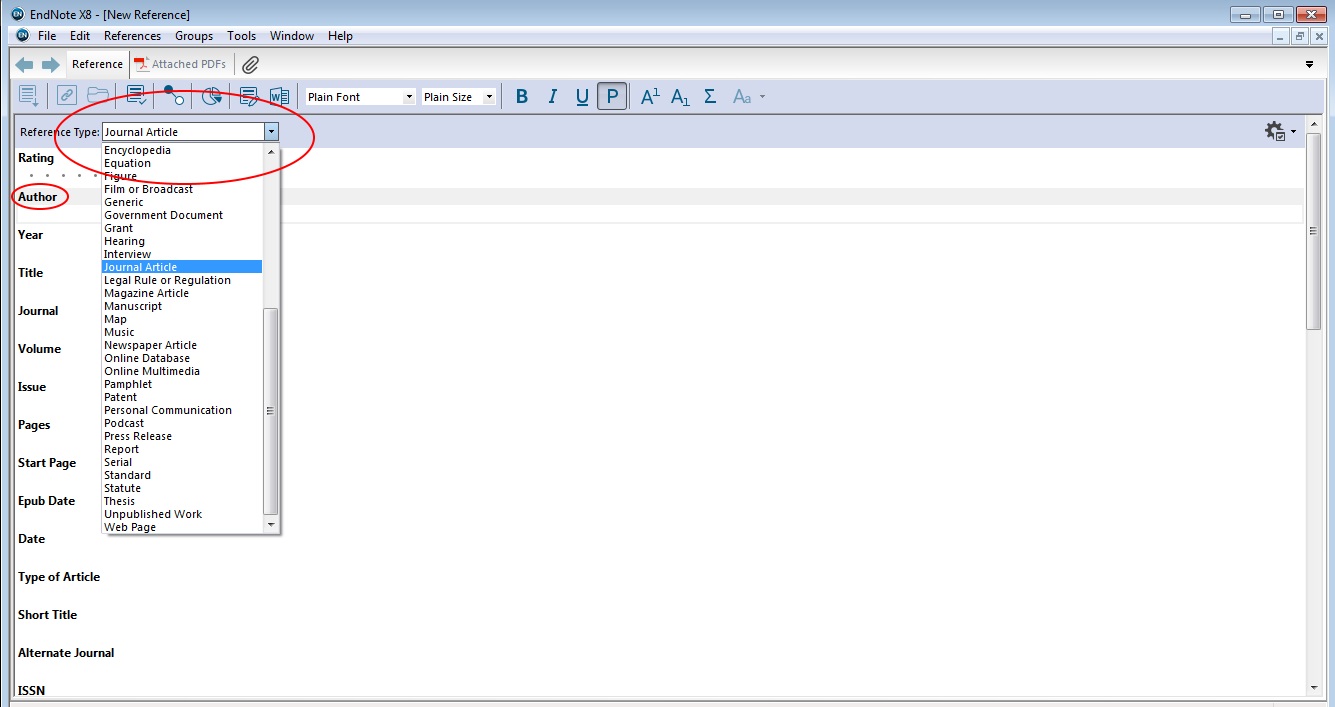This screenshot has height=707, width=1335.
Task: Click the Sigma symbol font icon
Action: click(710, 96)
